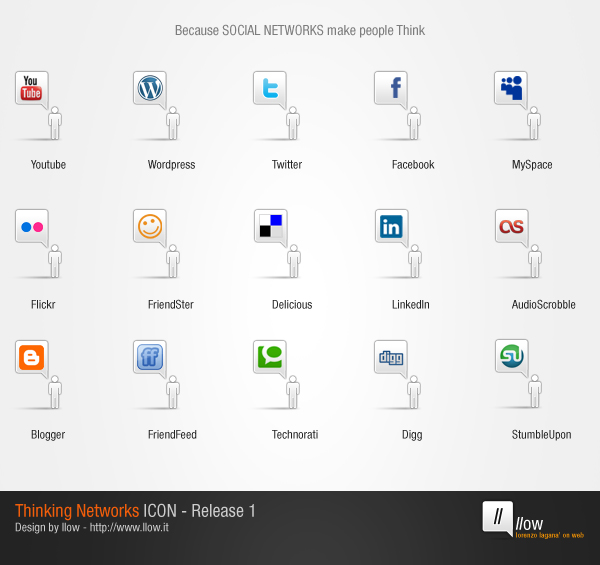Select the LinkedIn caption
The height and width of the screenshot is (565, 600).
click(411, 305)
